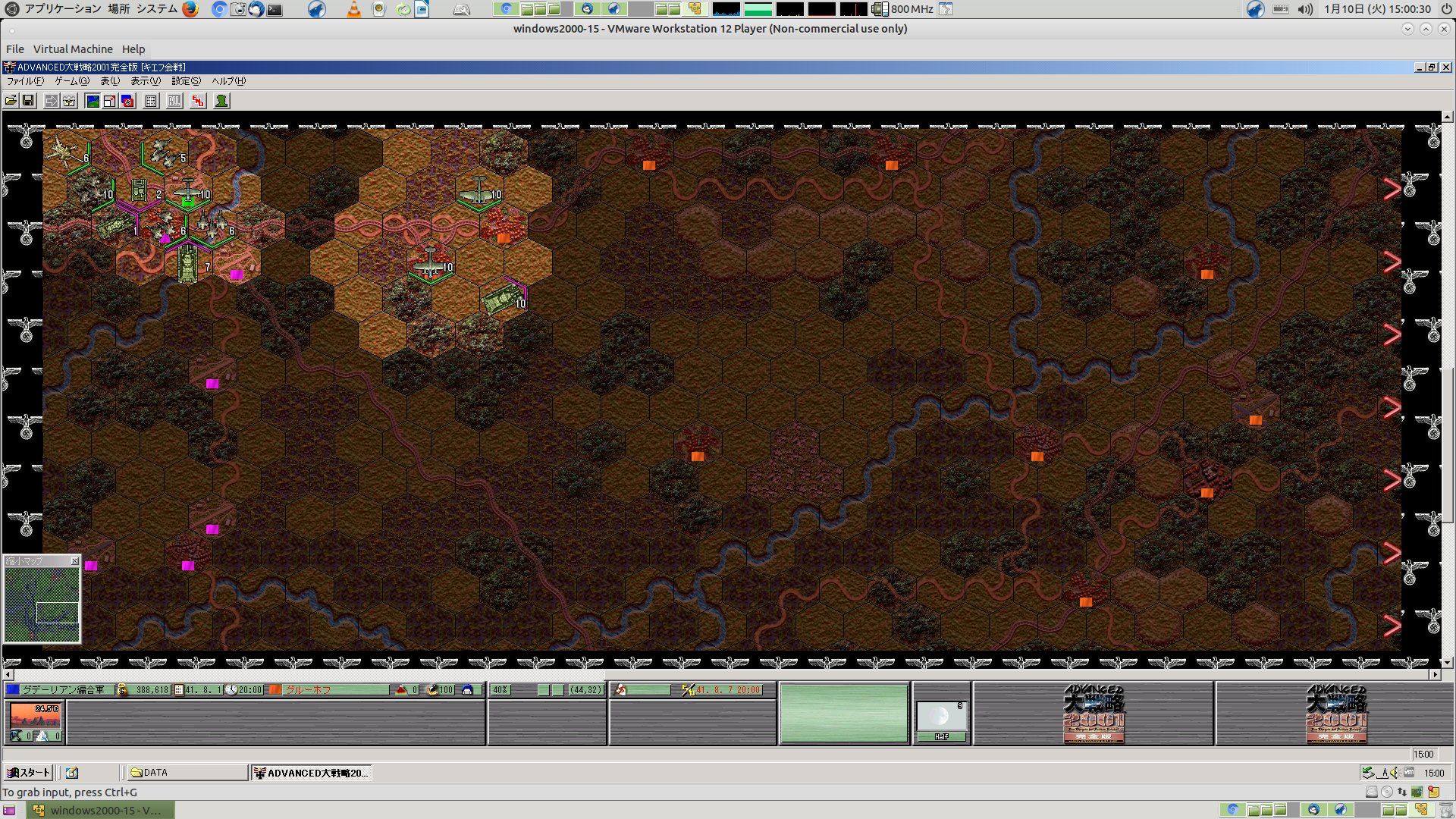Click the horizontal scrollbar left arrow
Image resolution: width=1456 pixels, height=819 pixels.
point(8,674)
